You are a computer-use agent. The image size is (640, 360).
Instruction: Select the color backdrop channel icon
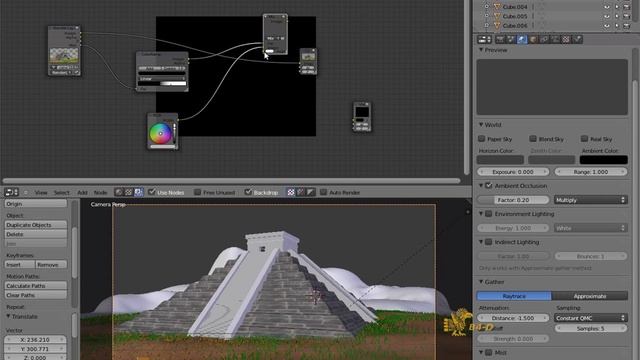[301, 192]
